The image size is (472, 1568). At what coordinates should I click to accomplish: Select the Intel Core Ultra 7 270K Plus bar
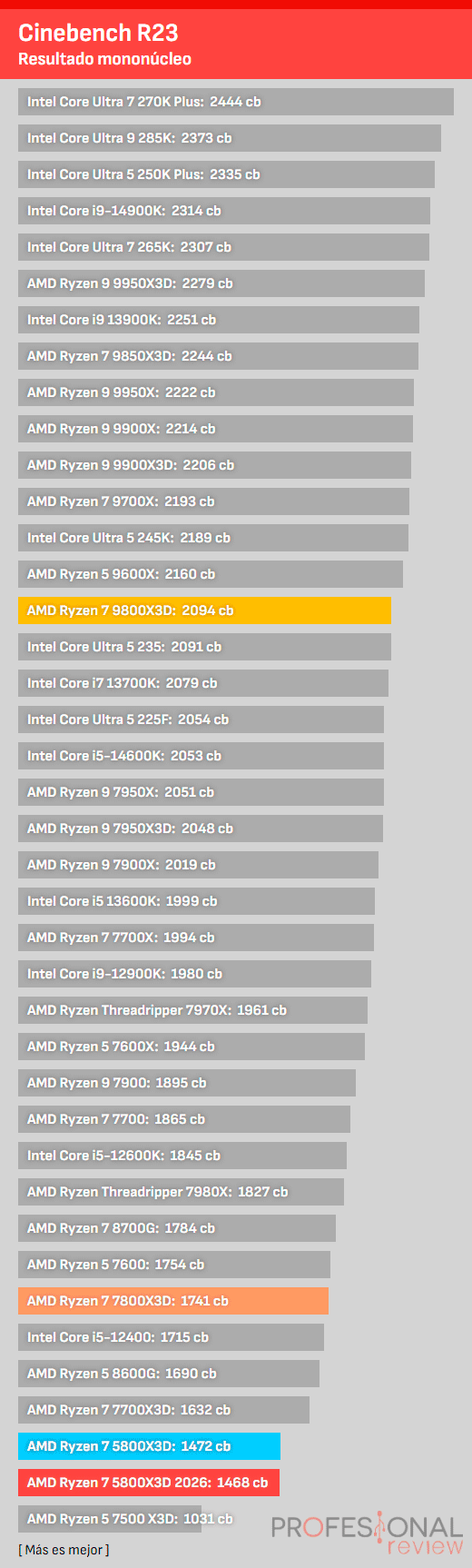(236, 102)
